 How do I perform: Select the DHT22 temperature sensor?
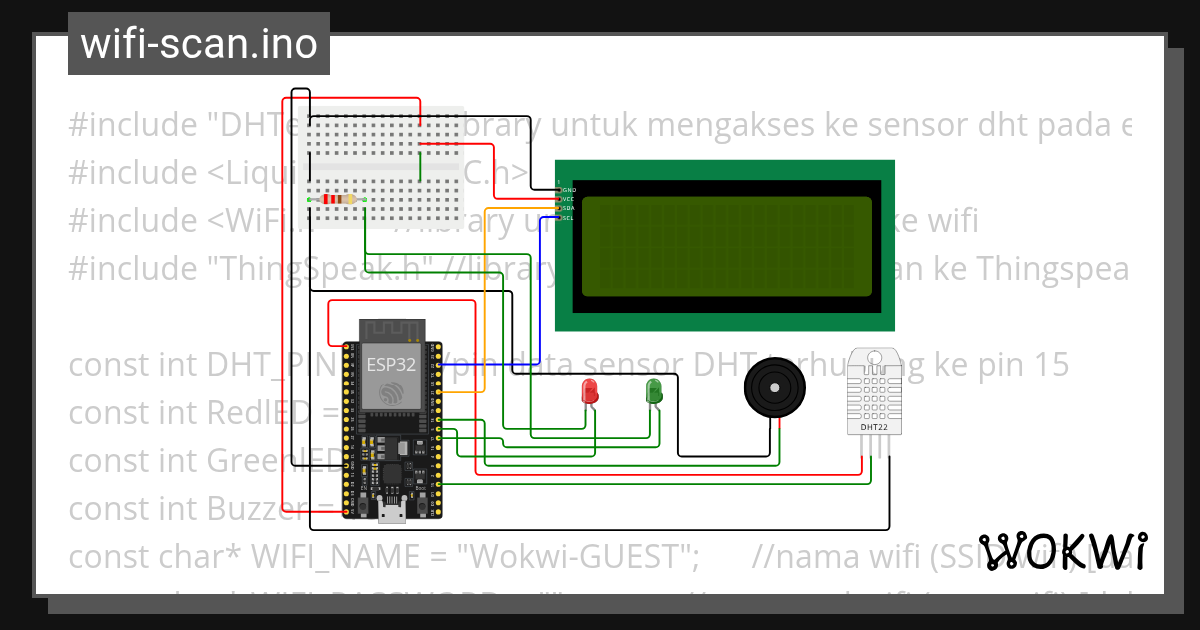(x=875, y=390)
